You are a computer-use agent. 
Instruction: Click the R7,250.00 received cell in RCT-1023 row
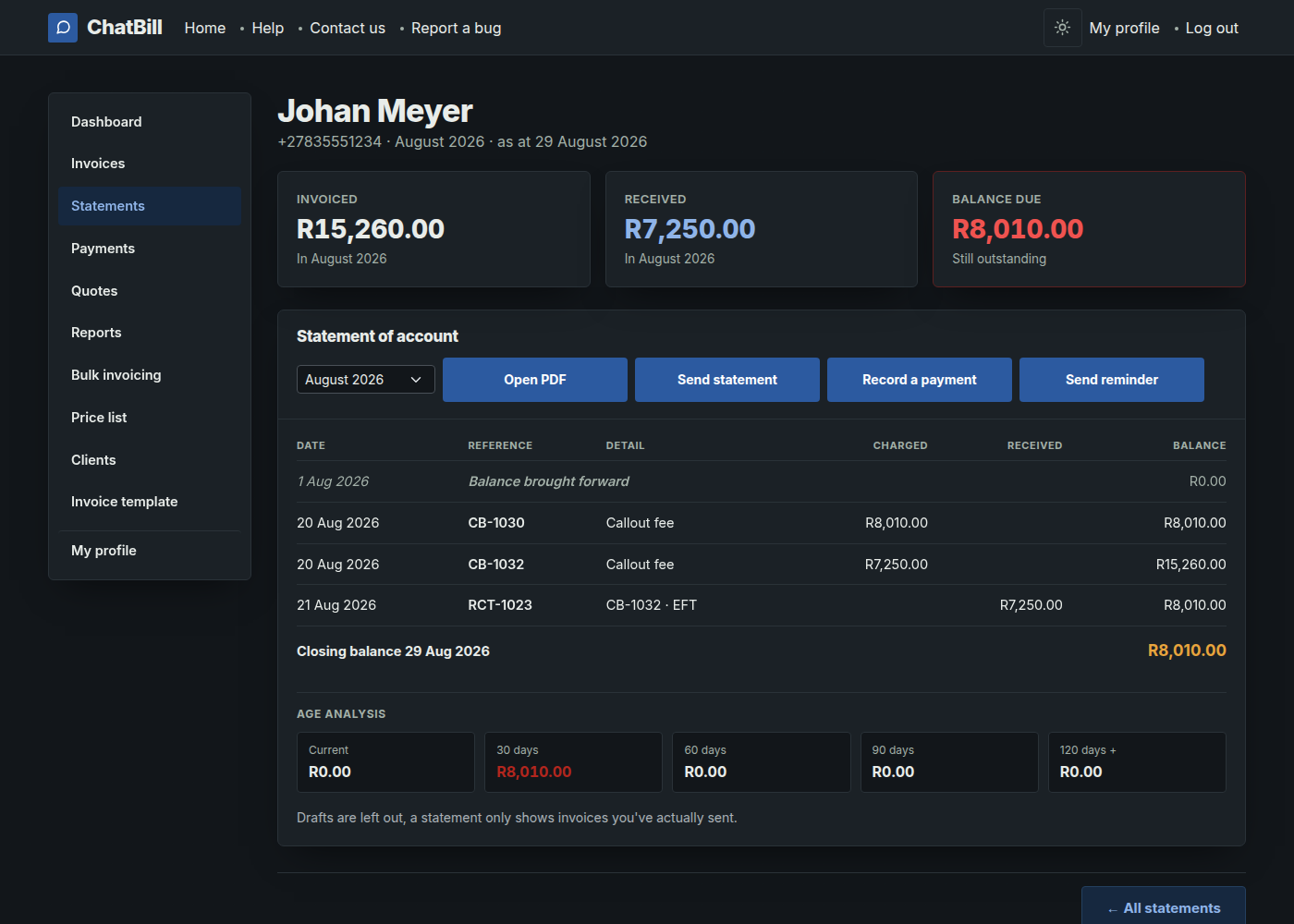click(x=1032, y=605)
